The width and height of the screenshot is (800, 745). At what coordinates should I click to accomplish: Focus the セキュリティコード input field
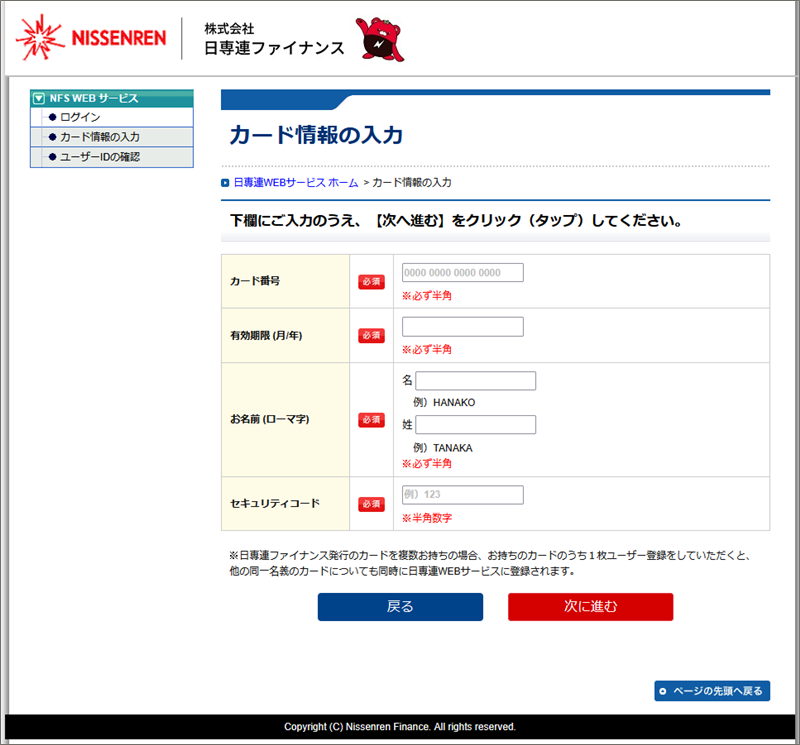[x=462, y=495]
